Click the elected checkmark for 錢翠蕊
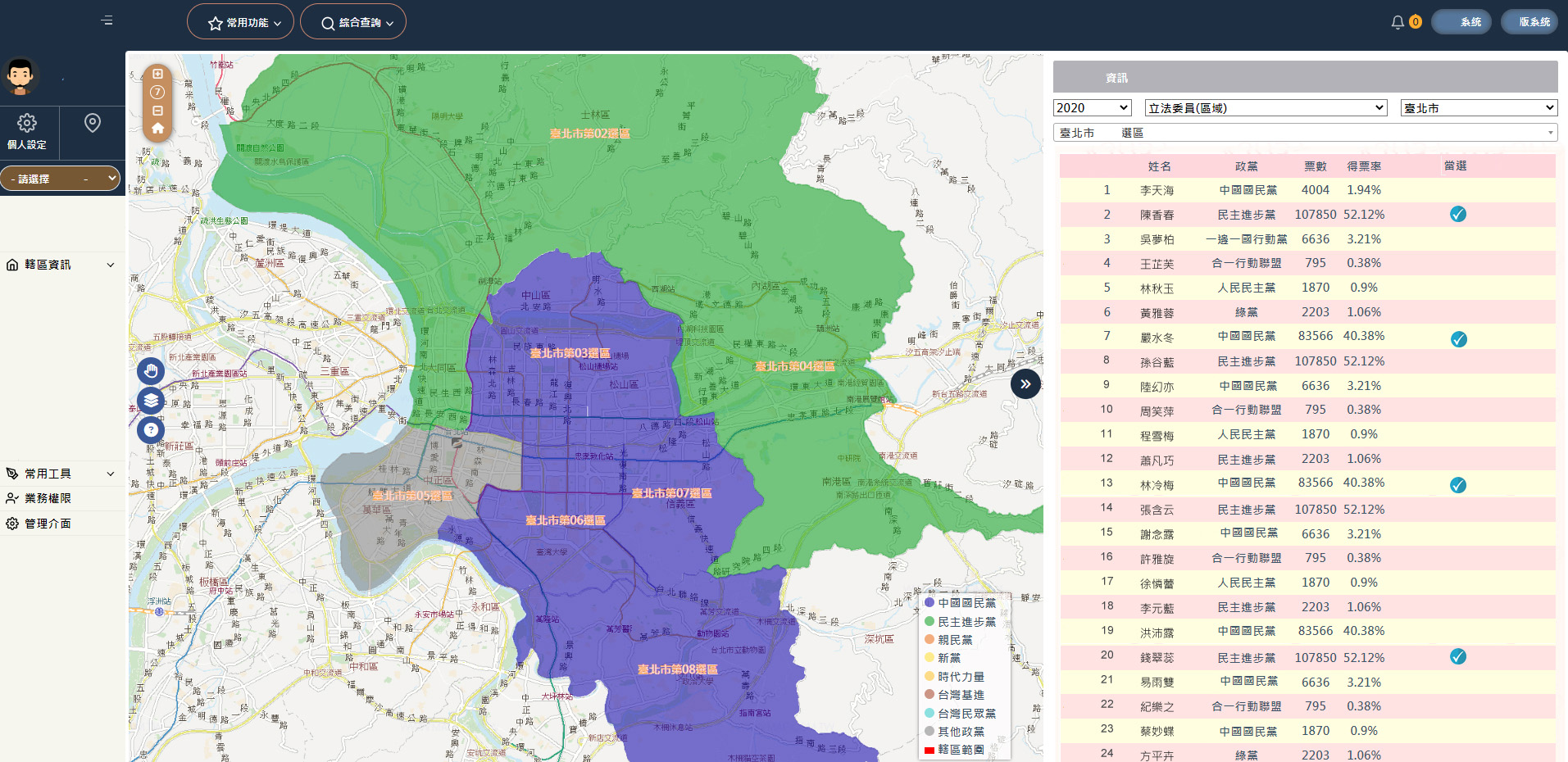Viewport: 1568px width, 762px height. pyautogui.click(x=1457, y=656)
